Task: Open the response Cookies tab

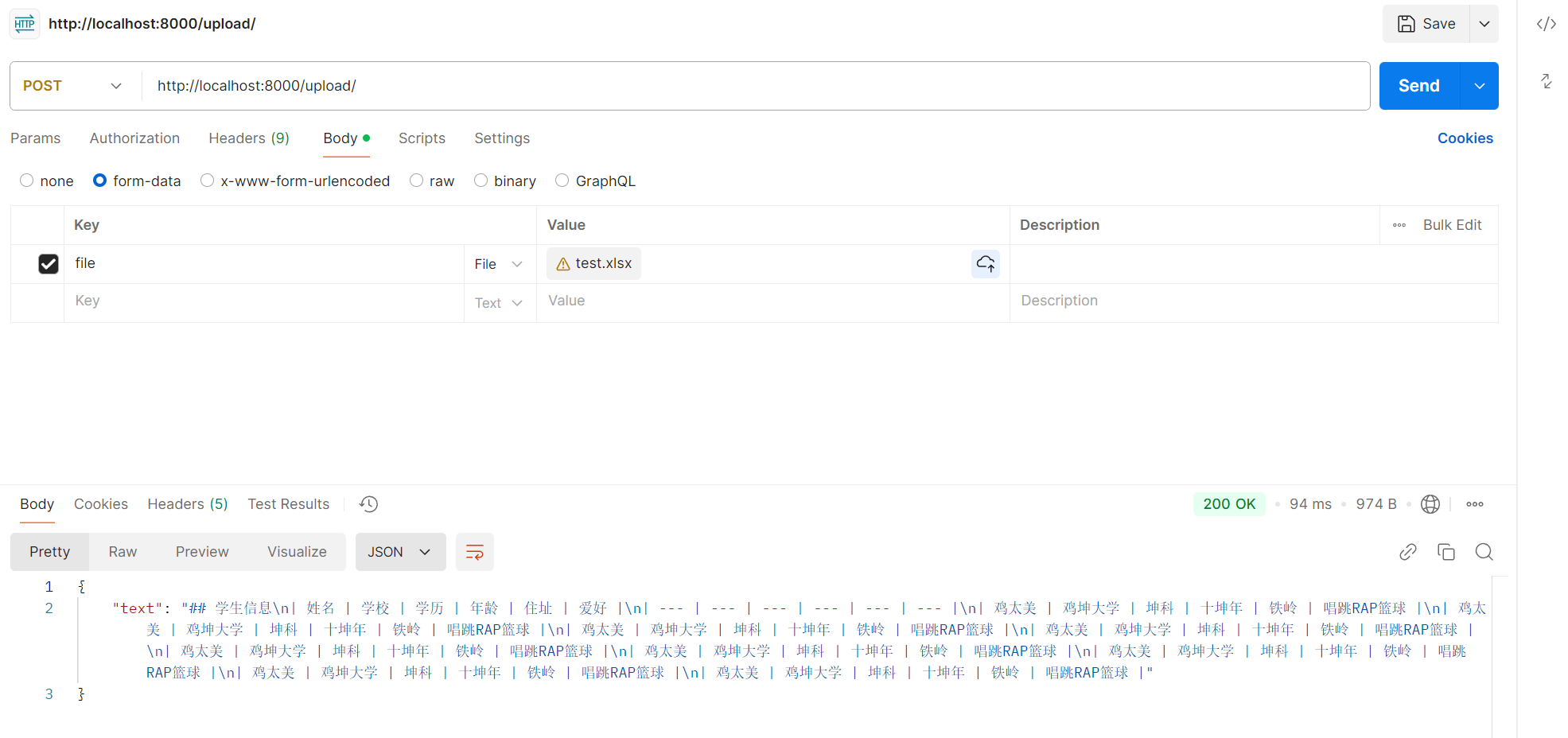Action: [101, 504]
